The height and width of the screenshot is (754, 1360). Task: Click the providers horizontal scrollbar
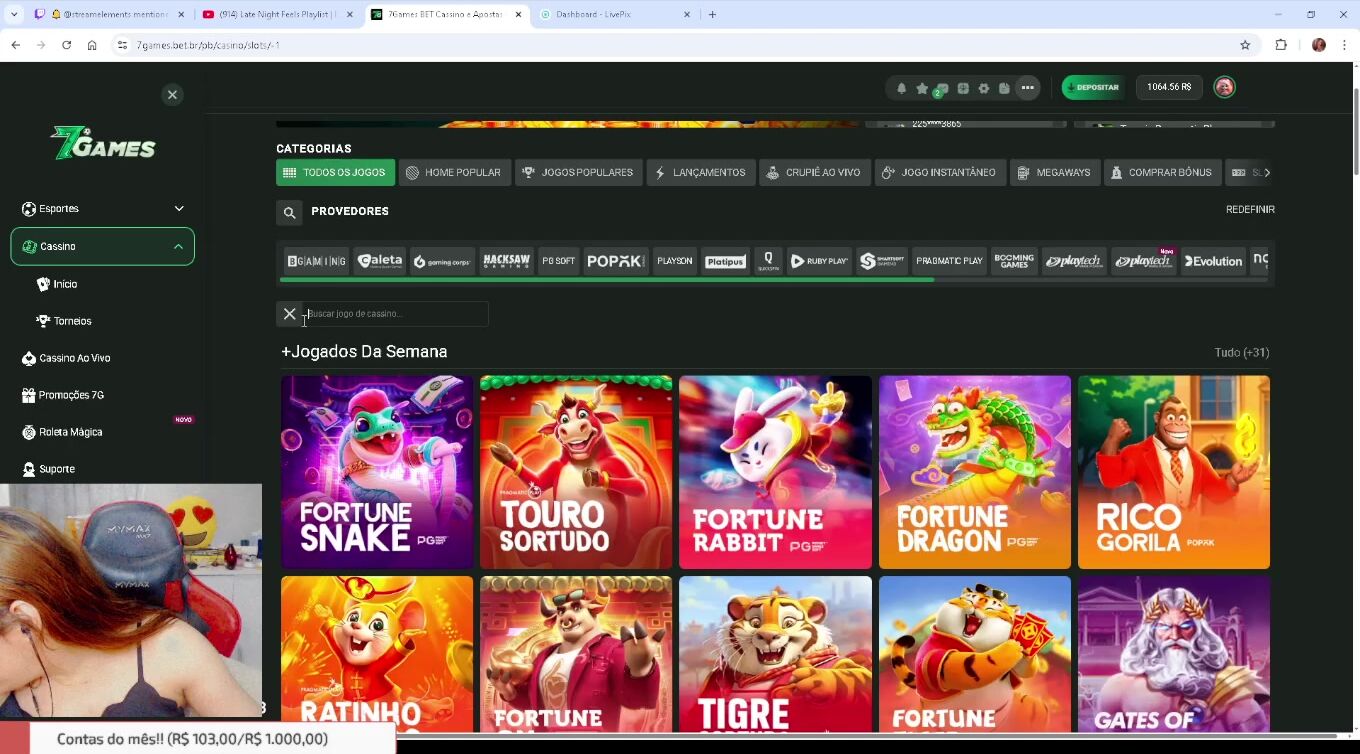coord(607,280)
